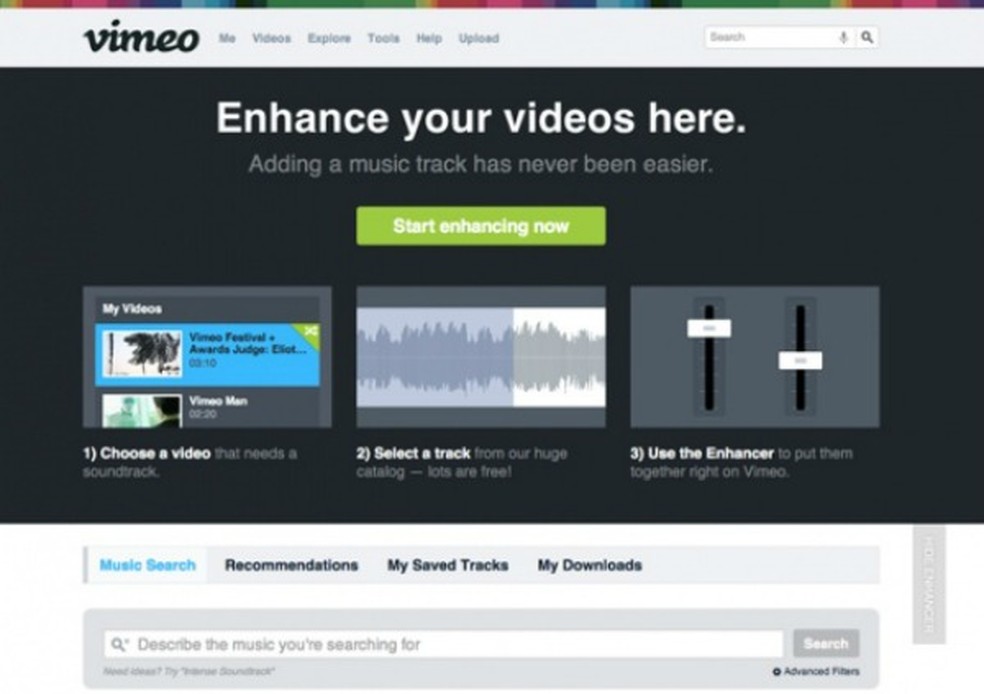This screenshot has height=694, width=984.
Task: Click the magnifier icon in music search field
Action: pyautogui.click(x=120, y=643)
